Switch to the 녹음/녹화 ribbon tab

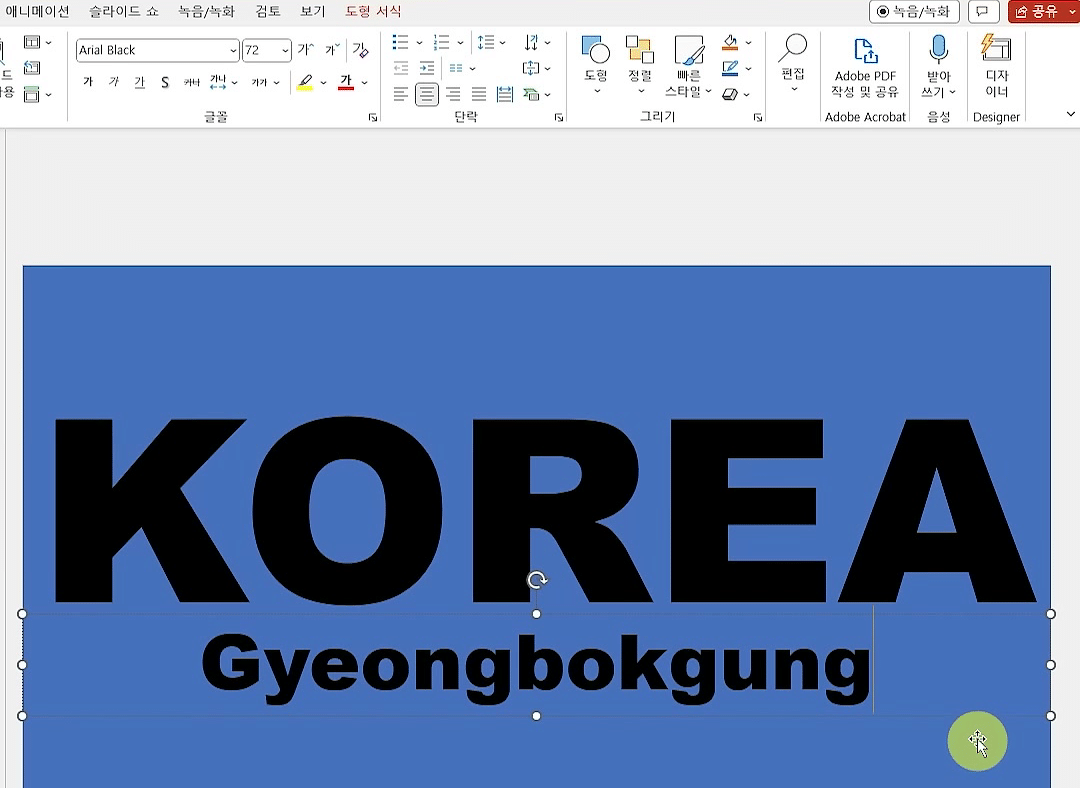pos(206,11)
